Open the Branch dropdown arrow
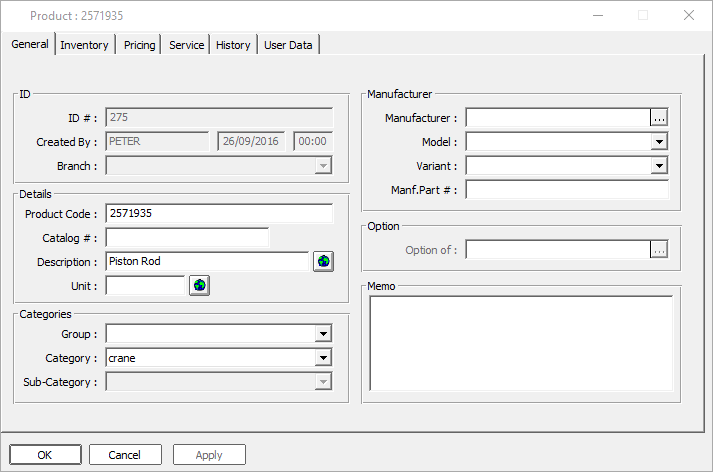Image resolution: width=713 pixels, height=472 pixels. (323, 166)
